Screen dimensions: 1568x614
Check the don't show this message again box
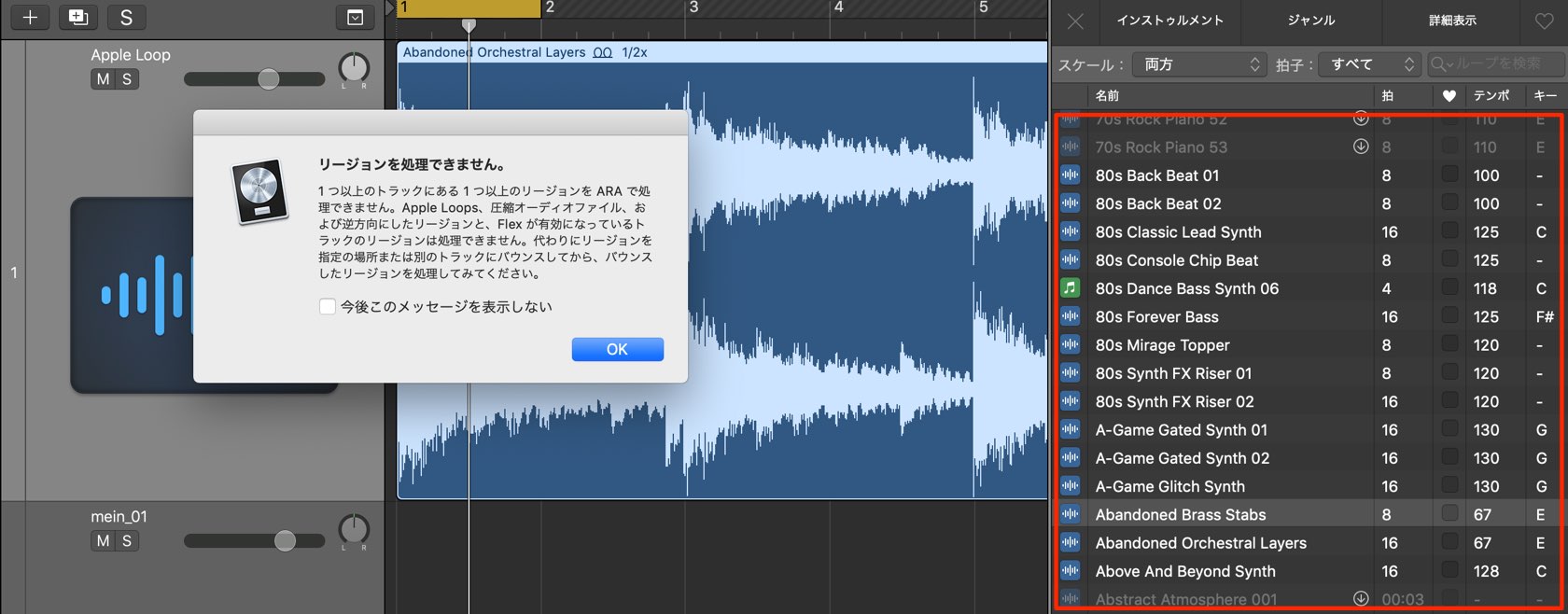(x=328, y=306)
